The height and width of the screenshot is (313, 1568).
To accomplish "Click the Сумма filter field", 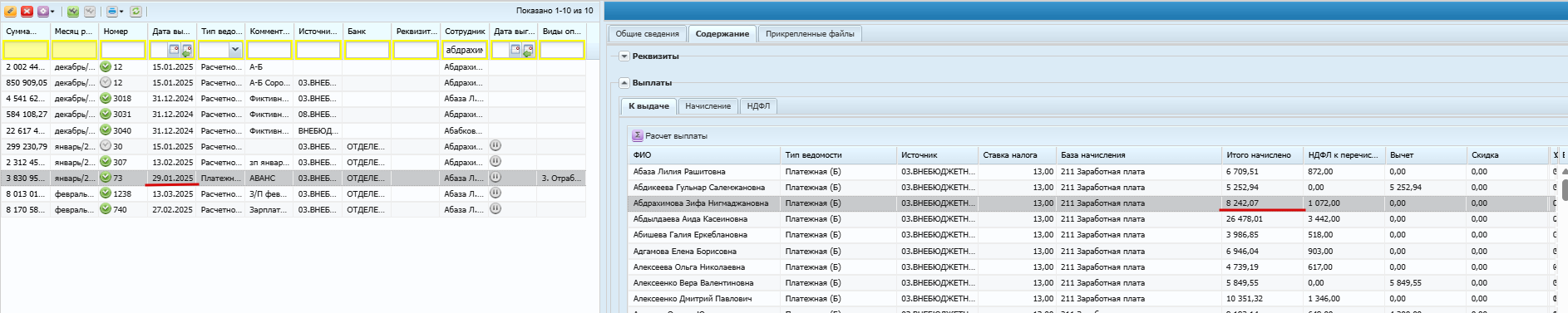I will (26, 50).
